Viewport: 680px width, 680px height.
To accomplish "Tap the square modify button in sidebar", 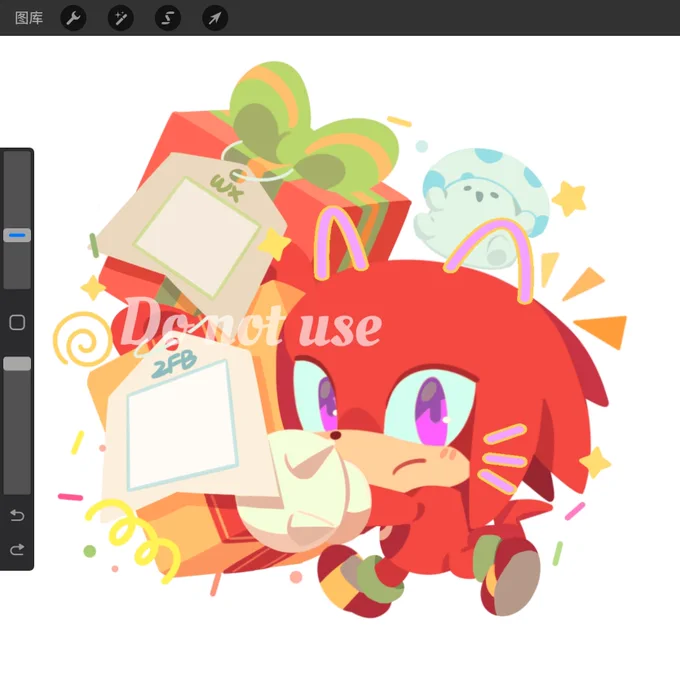I will coord(17,322).
